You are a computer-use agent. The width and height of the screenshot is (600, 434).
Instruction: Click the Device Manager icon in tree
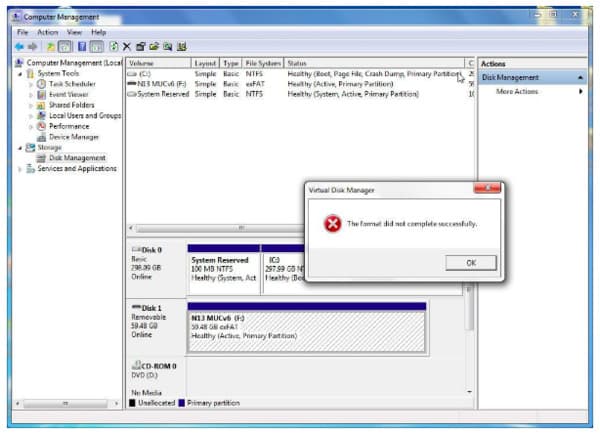41,137
